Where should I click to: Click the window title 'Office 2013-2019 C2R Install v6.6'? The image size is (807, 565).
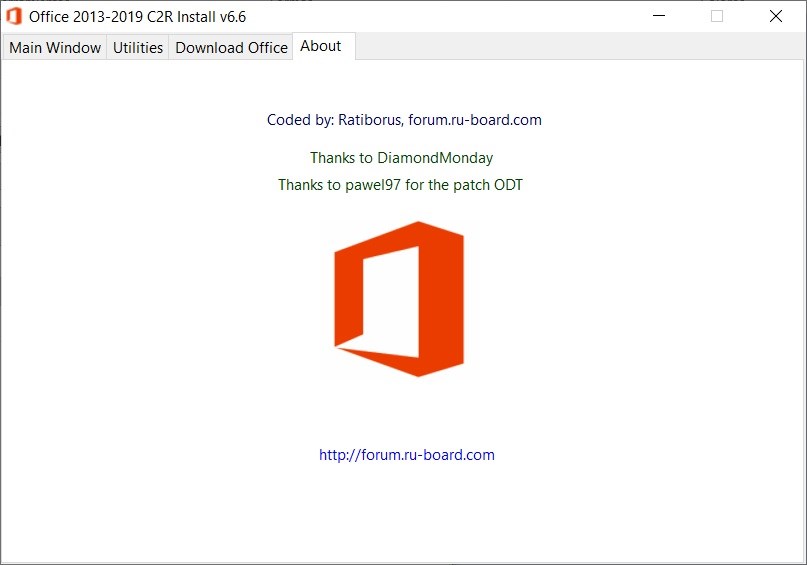137,17
